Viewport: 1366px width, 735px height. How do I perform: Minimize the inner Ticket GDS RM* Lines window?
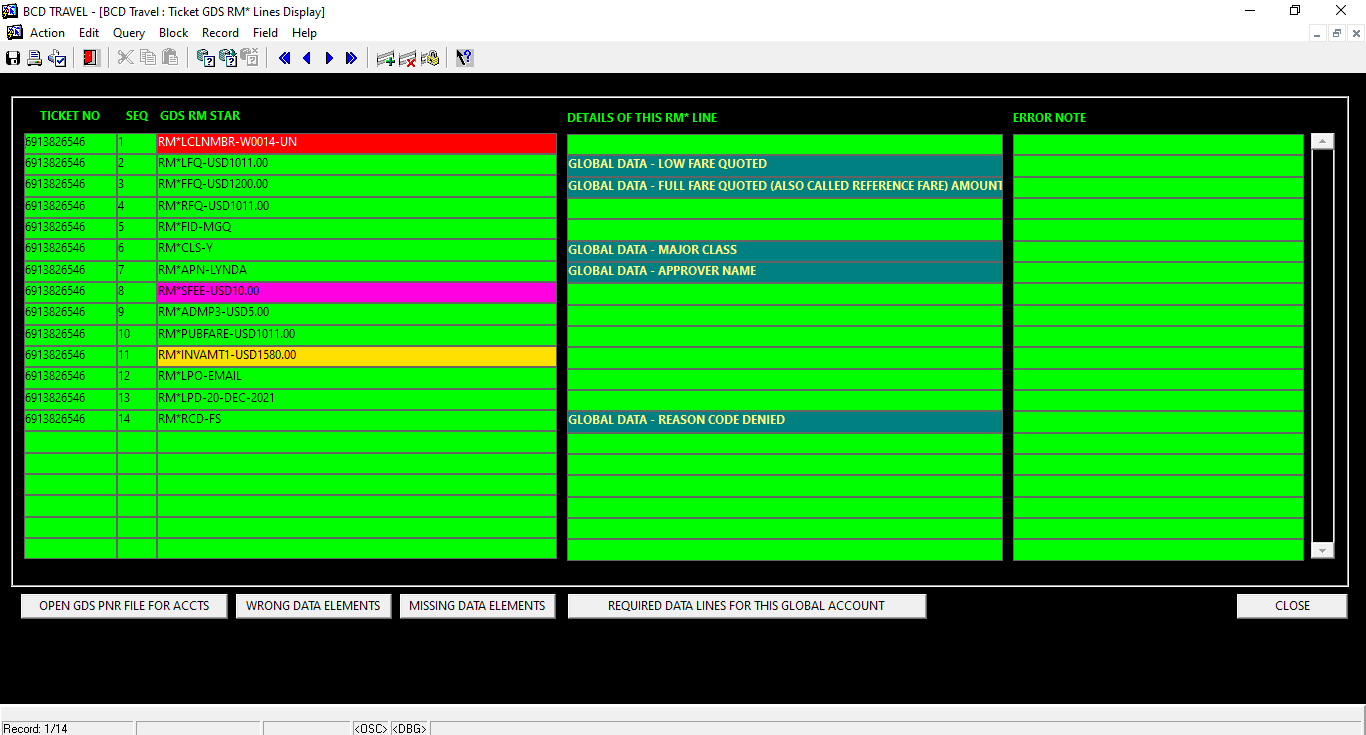click(x=1318, y=33)
